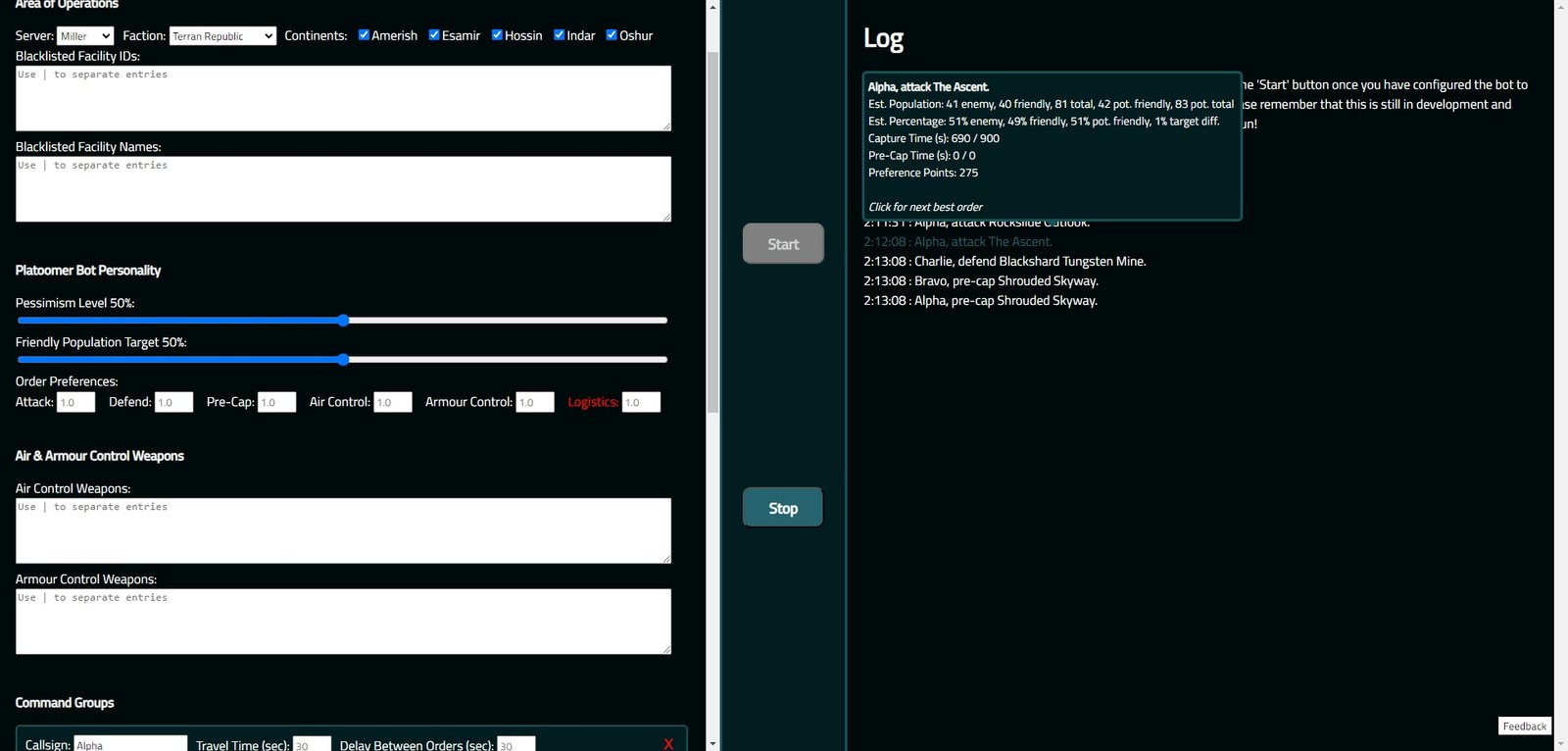Click the Air Control Weapons text area
The width and height of the screenshot is (1568, 751).
point(343,530)
